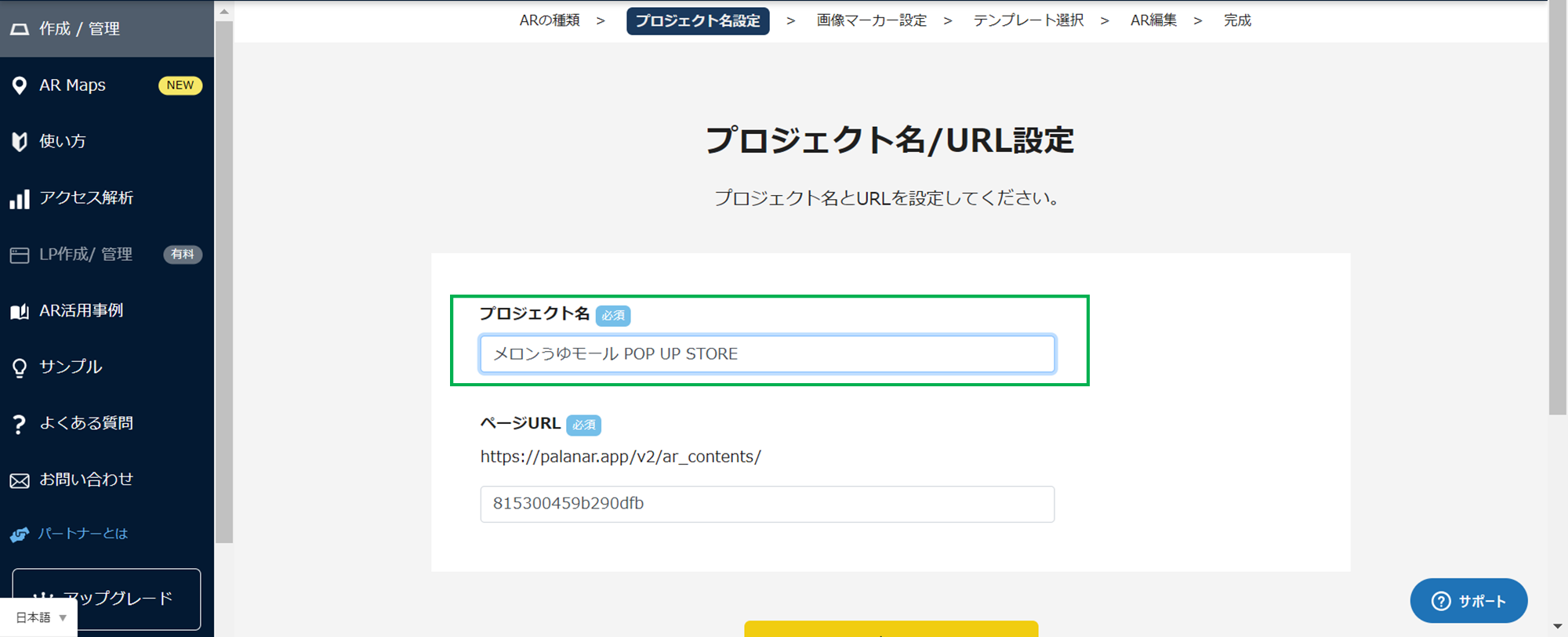Click the yellow button below the form
1568x637 pixels.
[891, 629]
